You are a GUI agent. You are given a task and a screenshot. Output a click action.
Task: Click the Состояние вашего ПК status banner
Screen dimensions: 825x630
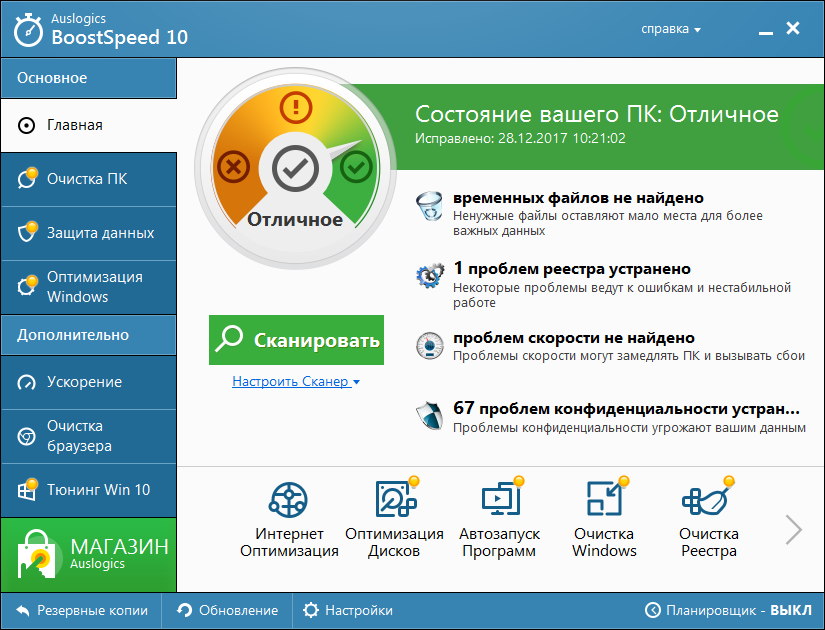click(x=597, y=114)
